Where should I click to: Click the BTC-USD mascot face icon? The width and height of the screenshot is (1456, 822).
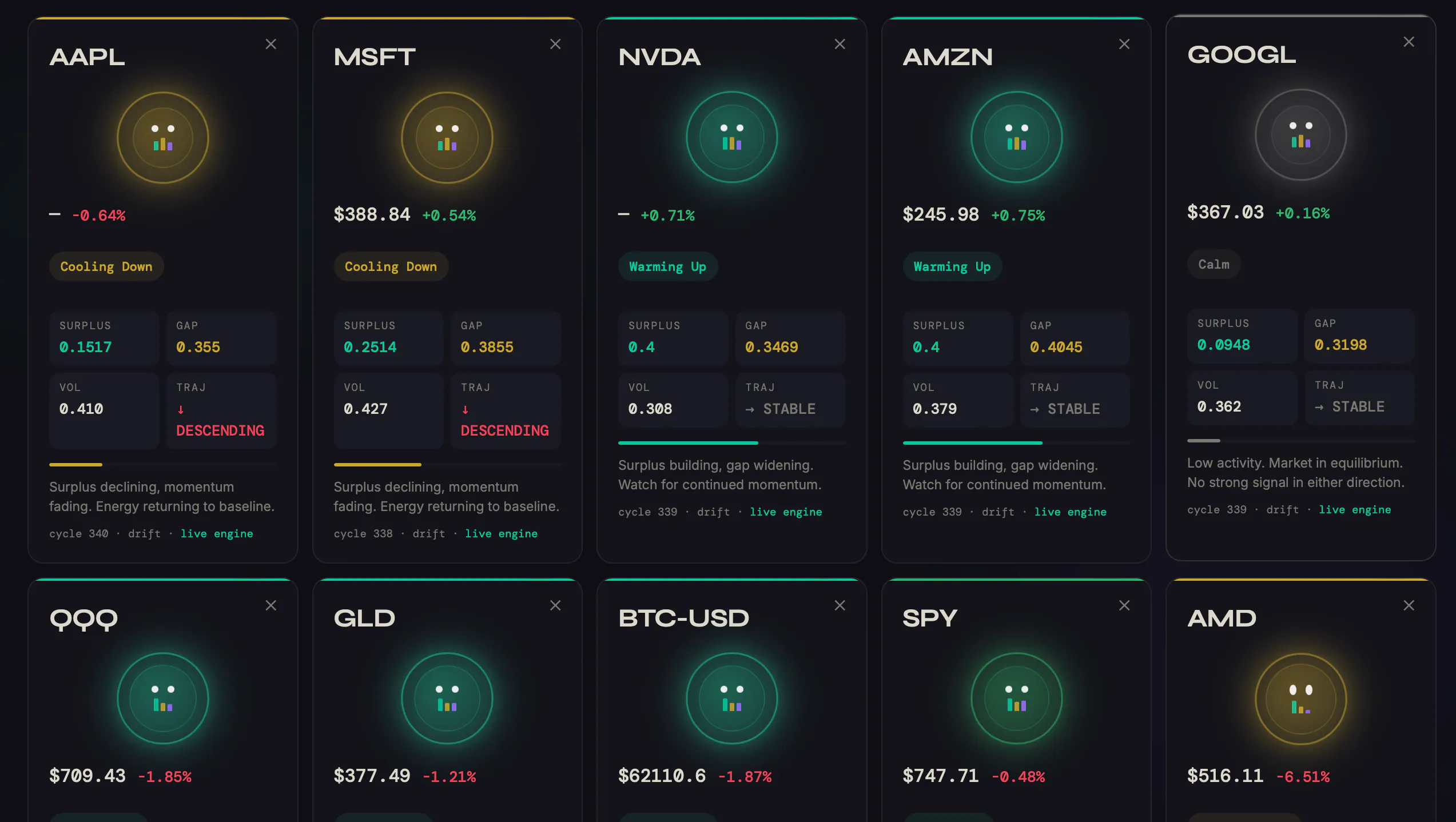click(x=732, y=699)
